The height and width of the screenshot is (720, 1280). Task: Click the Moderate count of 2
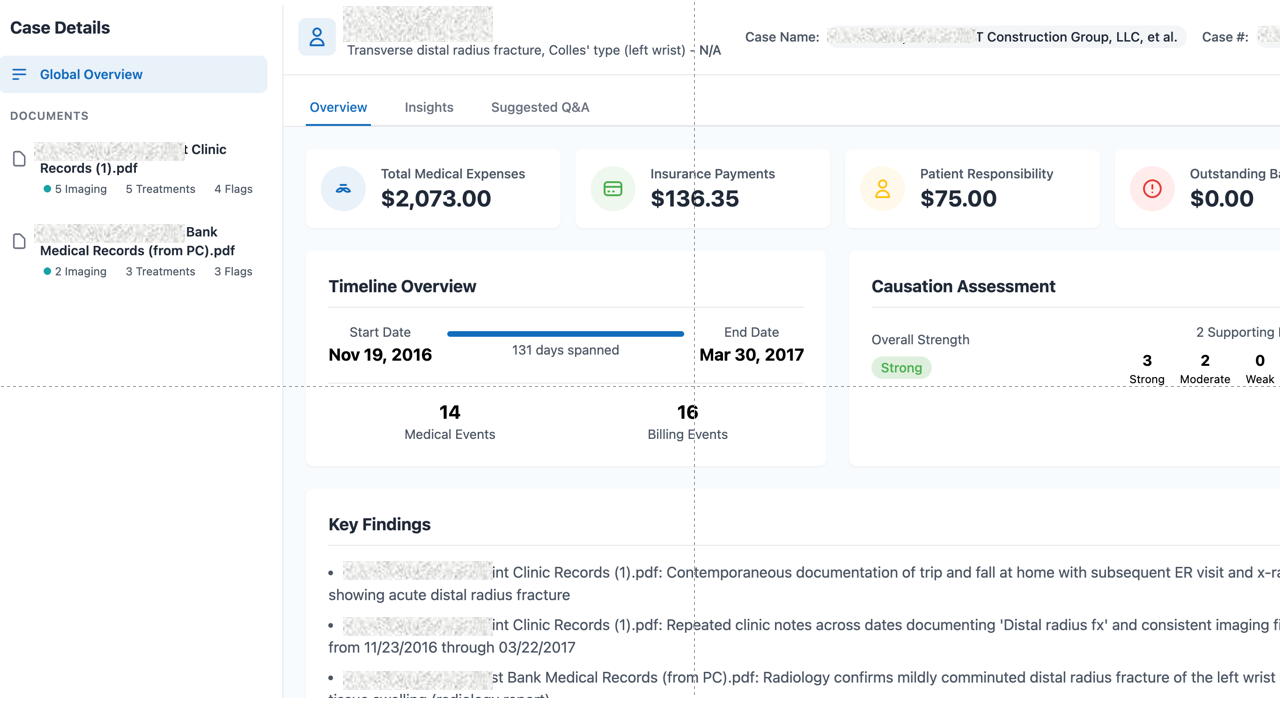coord(1205,361)
